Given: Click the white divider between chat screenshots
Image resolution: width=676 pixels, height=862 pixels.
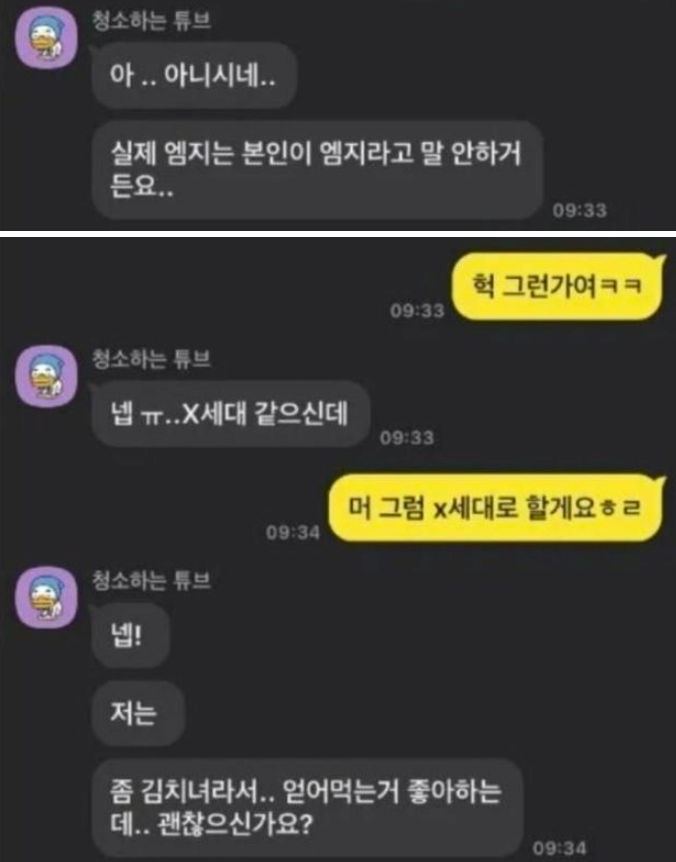Looking at the screenshot, I should pyautogui.click(x=338, y=234).
